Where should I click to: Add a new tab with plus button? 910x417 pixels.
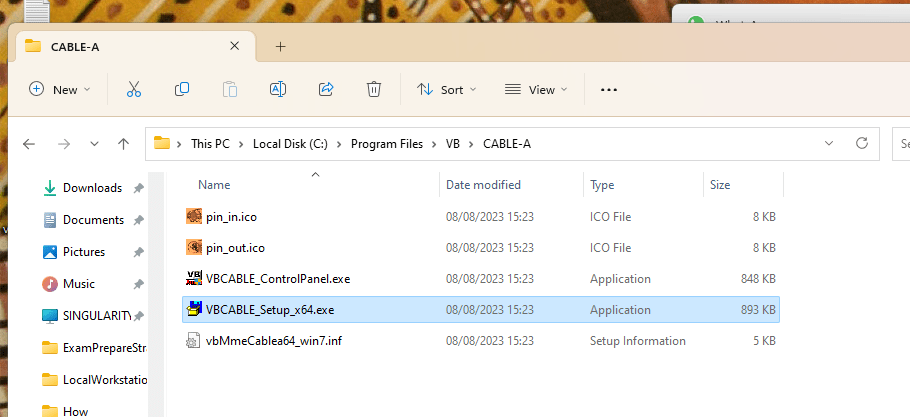(x=280, y=46)
